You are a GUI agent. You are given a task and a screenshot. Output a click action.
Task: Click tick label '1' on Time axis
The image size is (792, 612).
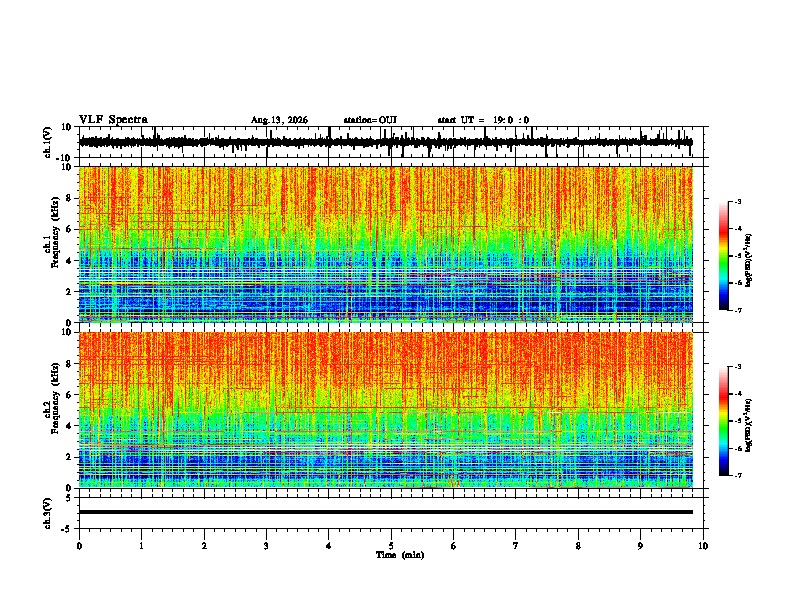coord(141,546)
